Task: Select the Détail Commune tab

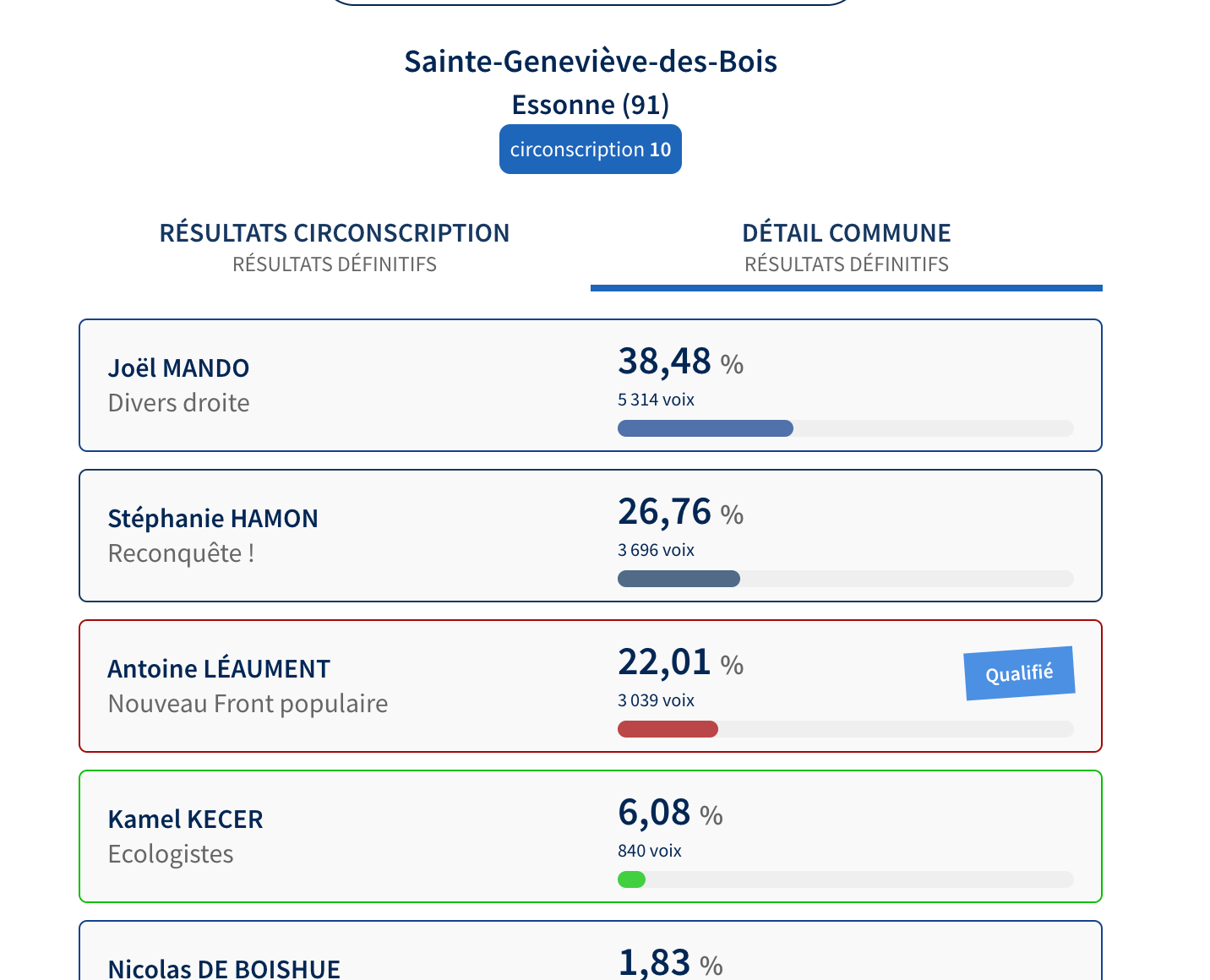Action: (847, 248)
